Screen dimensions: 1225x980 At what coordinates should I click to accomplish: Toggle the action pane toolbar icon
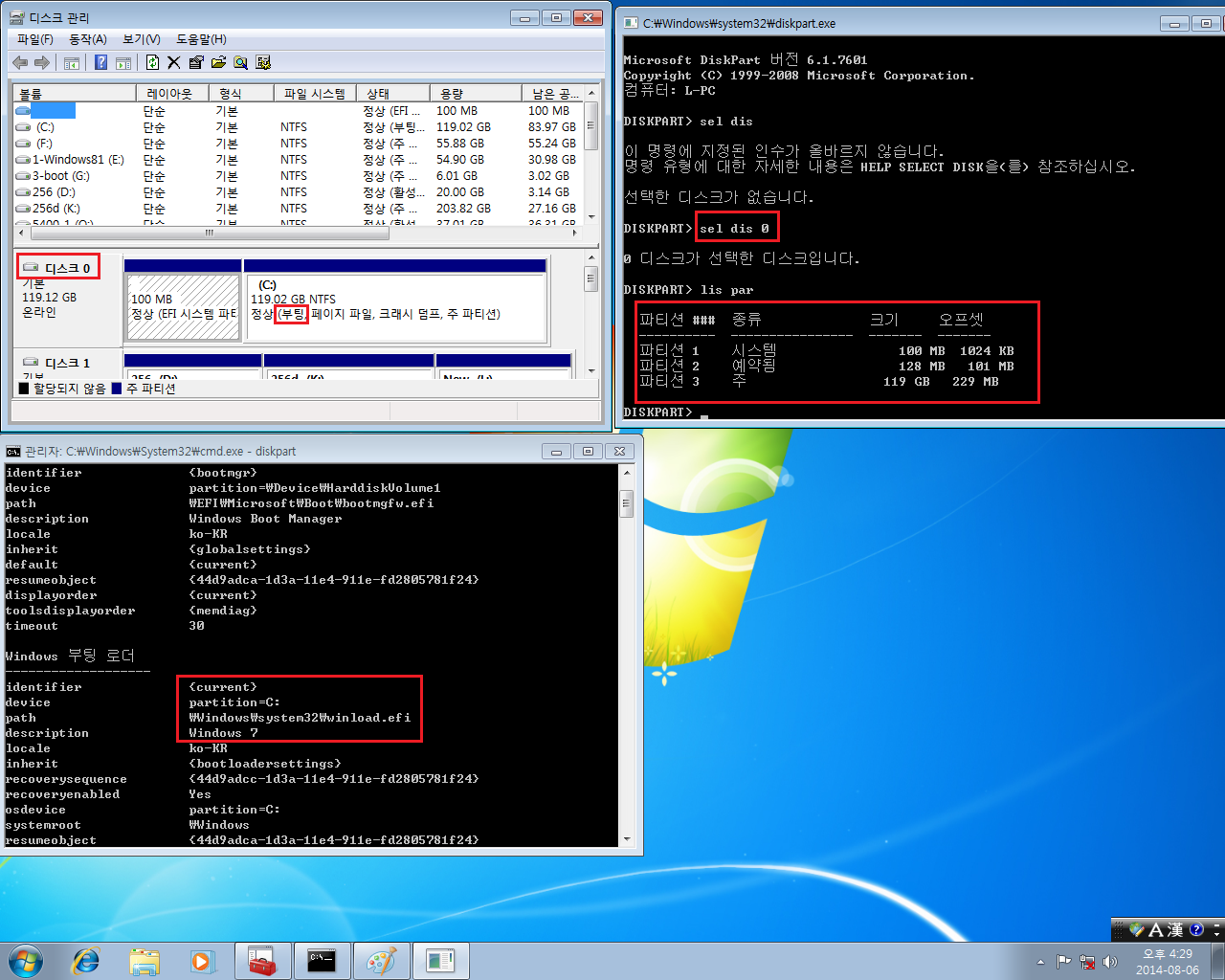point(123,62)
